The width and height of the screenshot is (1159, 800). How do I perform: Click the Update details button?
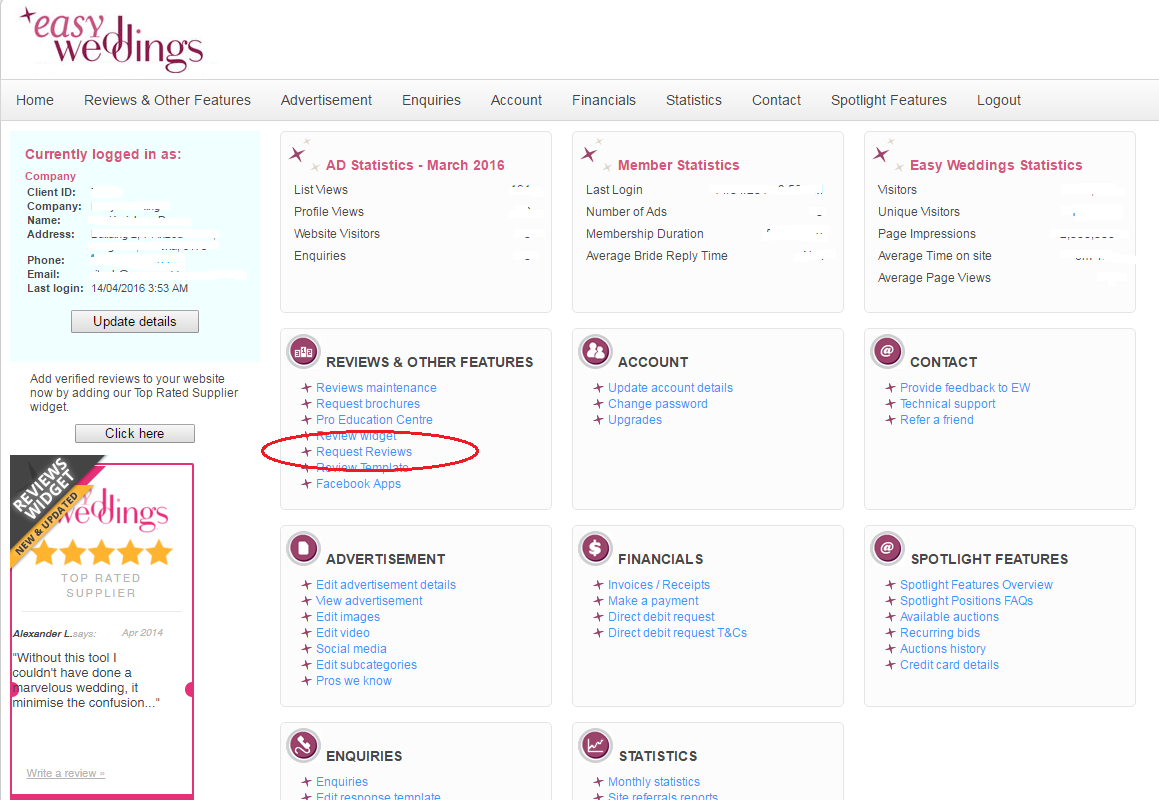[x=135, y=322]
